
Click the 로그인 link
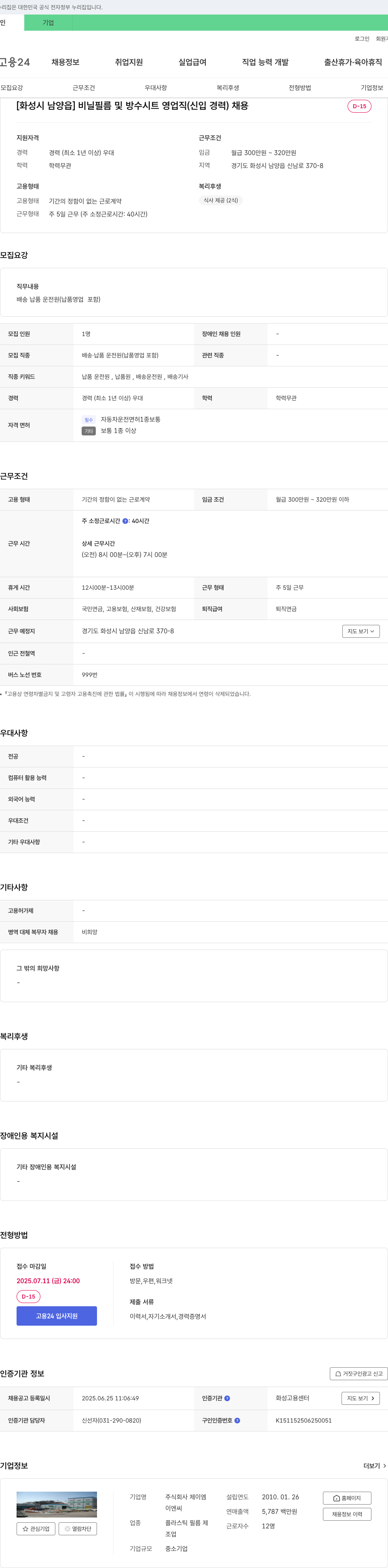click(362, 39)
